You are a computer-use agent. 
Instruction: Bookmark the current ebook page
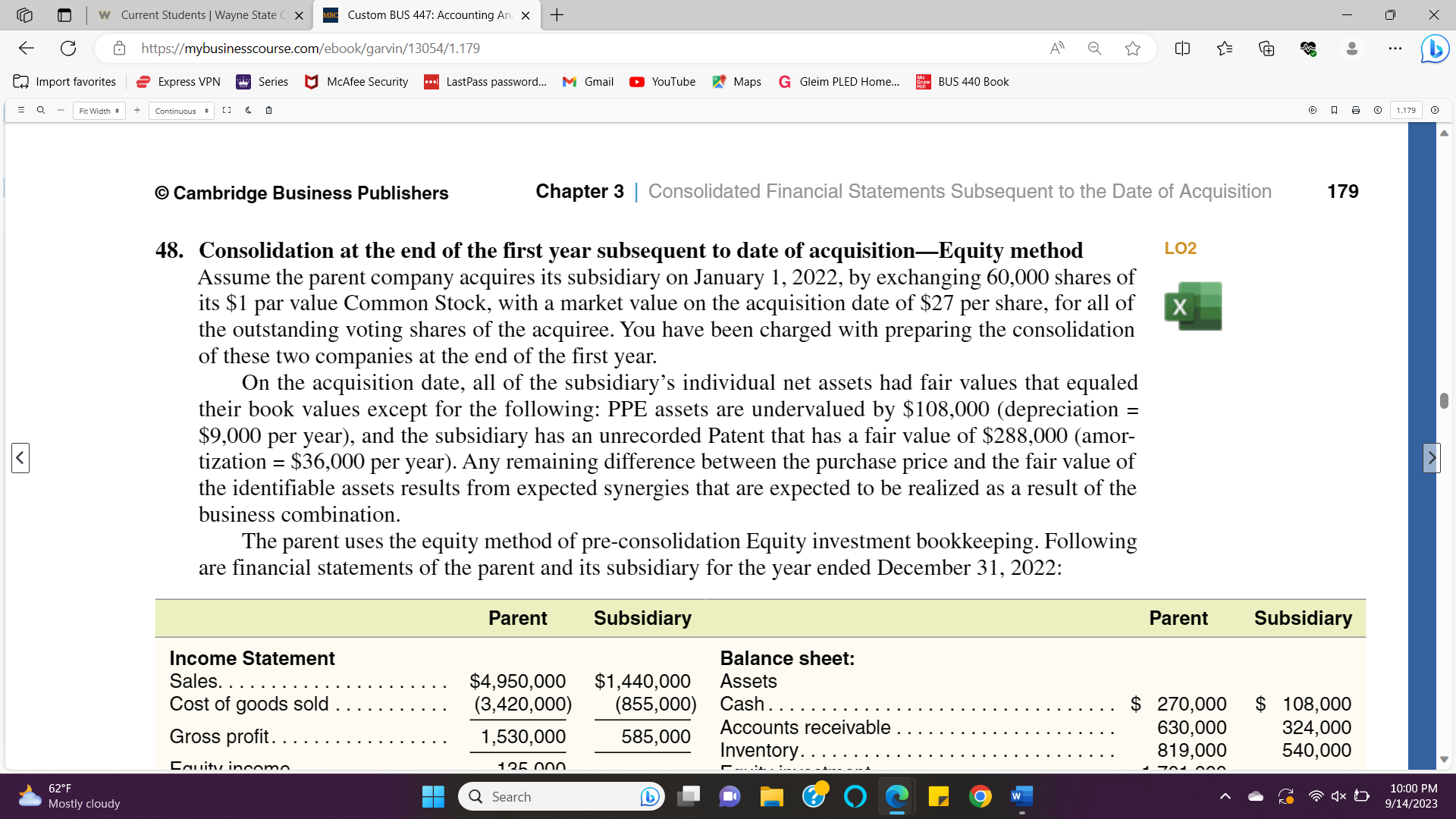1334,110
